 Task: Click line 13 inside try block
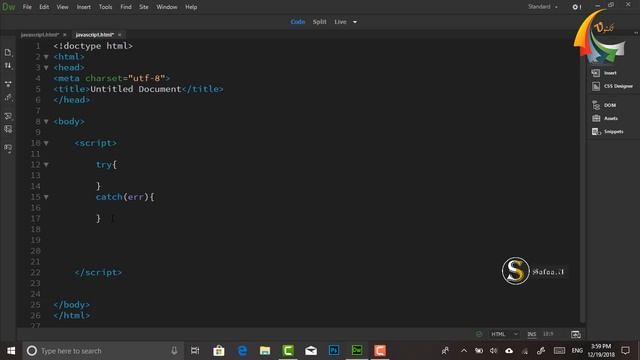(310, 176)
